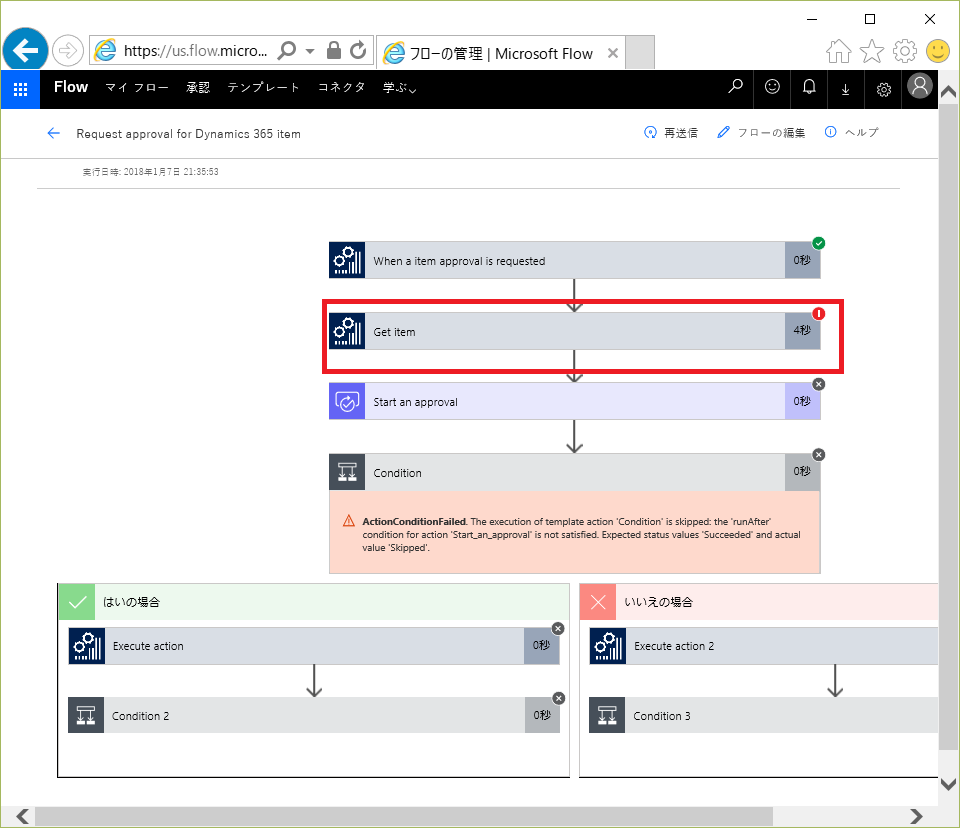Open notifications bell icon
The image size is (960, 828).
pyautogui.click(x=809, y=87)
